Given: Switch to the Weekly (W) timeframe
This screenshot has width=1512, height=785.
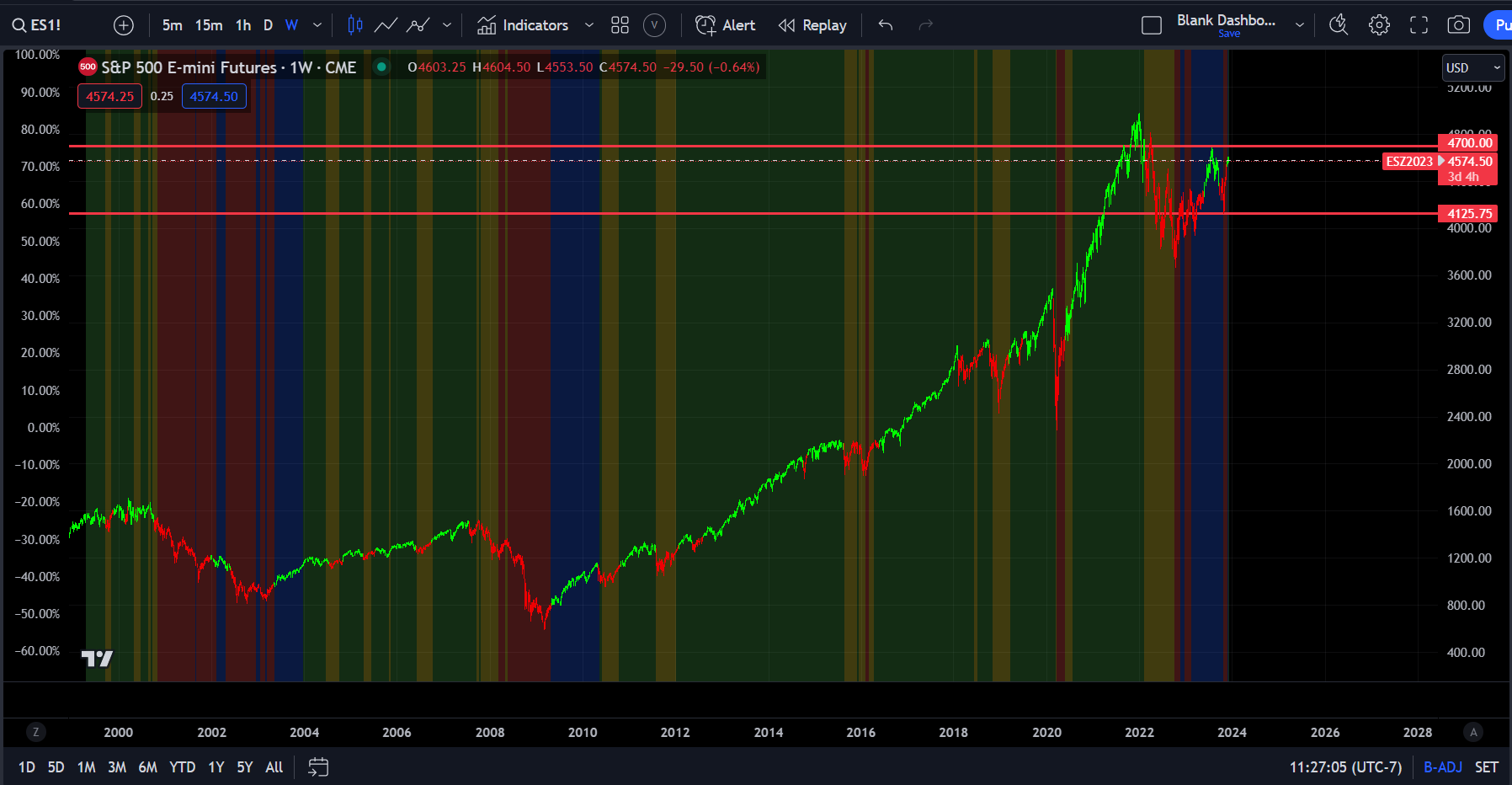Looking at the screenshot, I should tap(291, 24).
